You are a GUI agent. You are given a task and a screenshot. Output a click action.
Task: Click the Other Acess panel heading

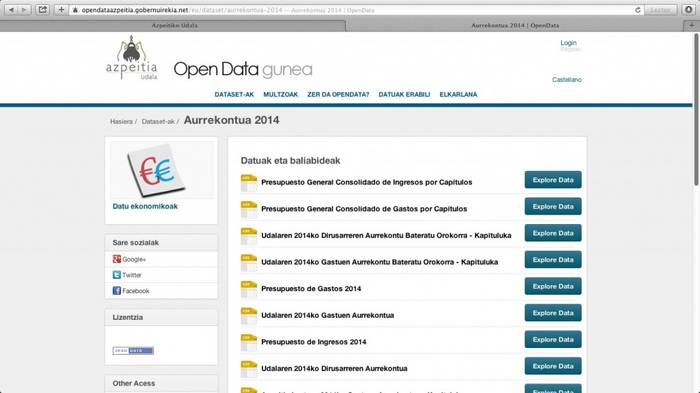point(133,383)
